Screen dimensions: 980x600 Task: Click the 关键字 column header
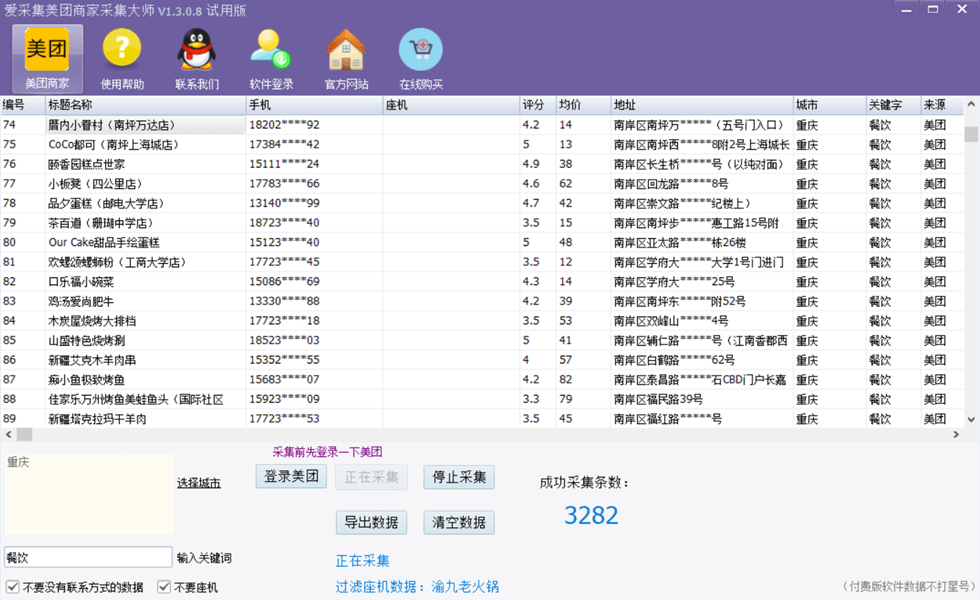[894, 105]
